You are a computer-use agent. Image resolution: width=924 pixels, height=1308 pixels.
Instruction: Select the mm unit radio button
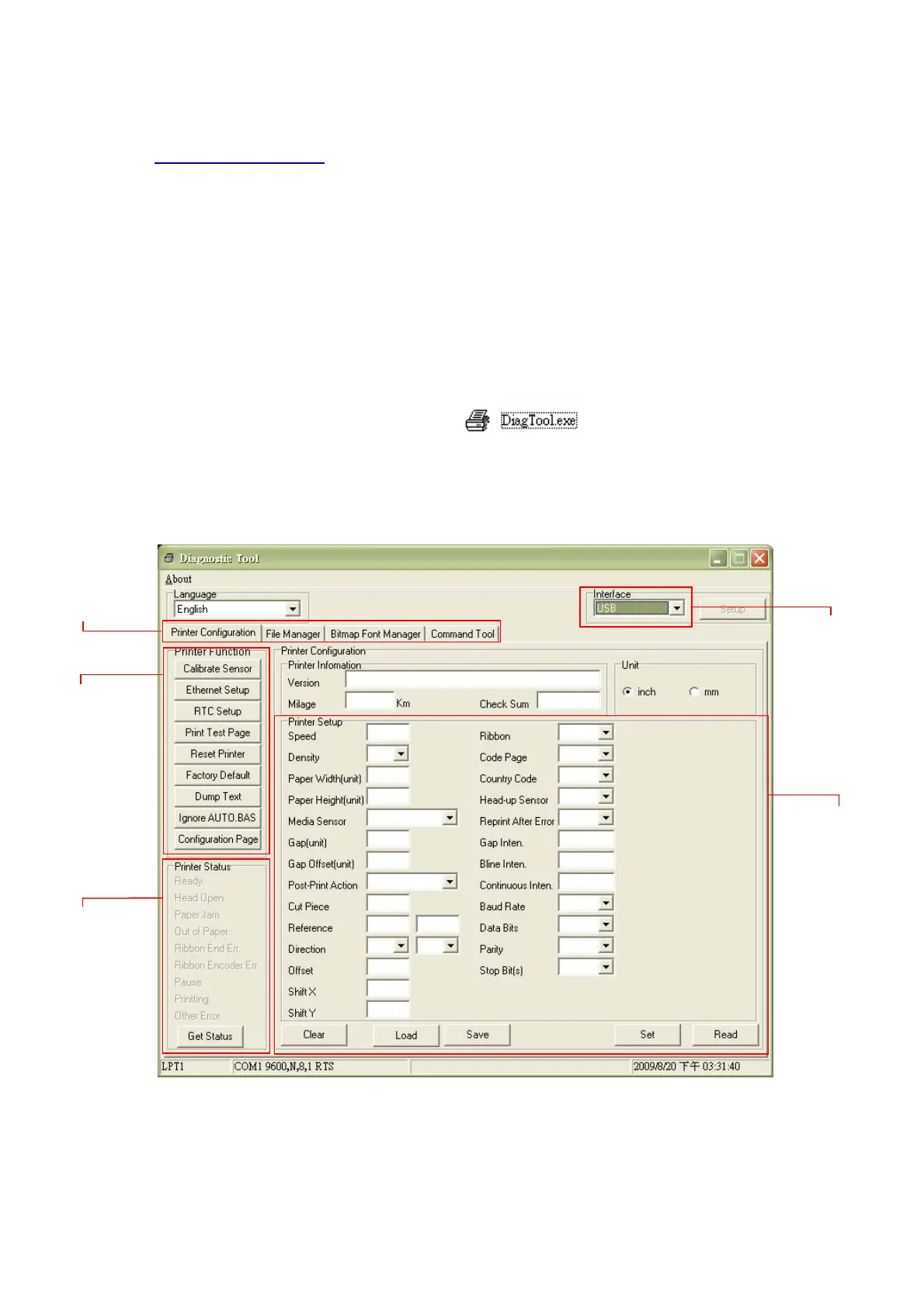point(693,691)
